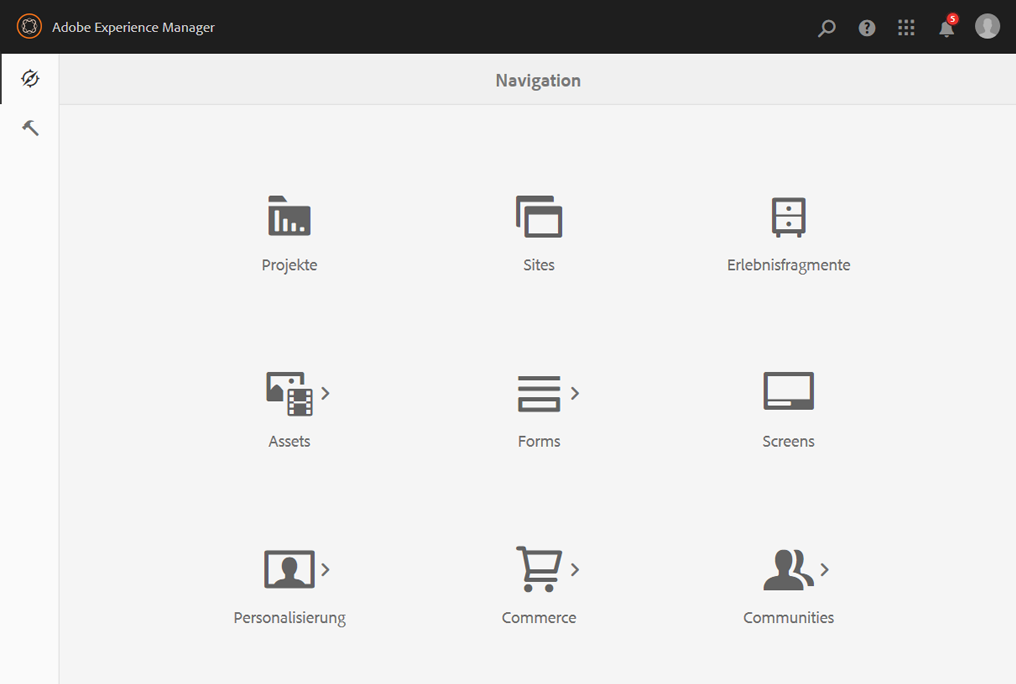Open the Erlebnisfragmente cabinet icon
1016x684 pixels.
click(x=789, y=217)
